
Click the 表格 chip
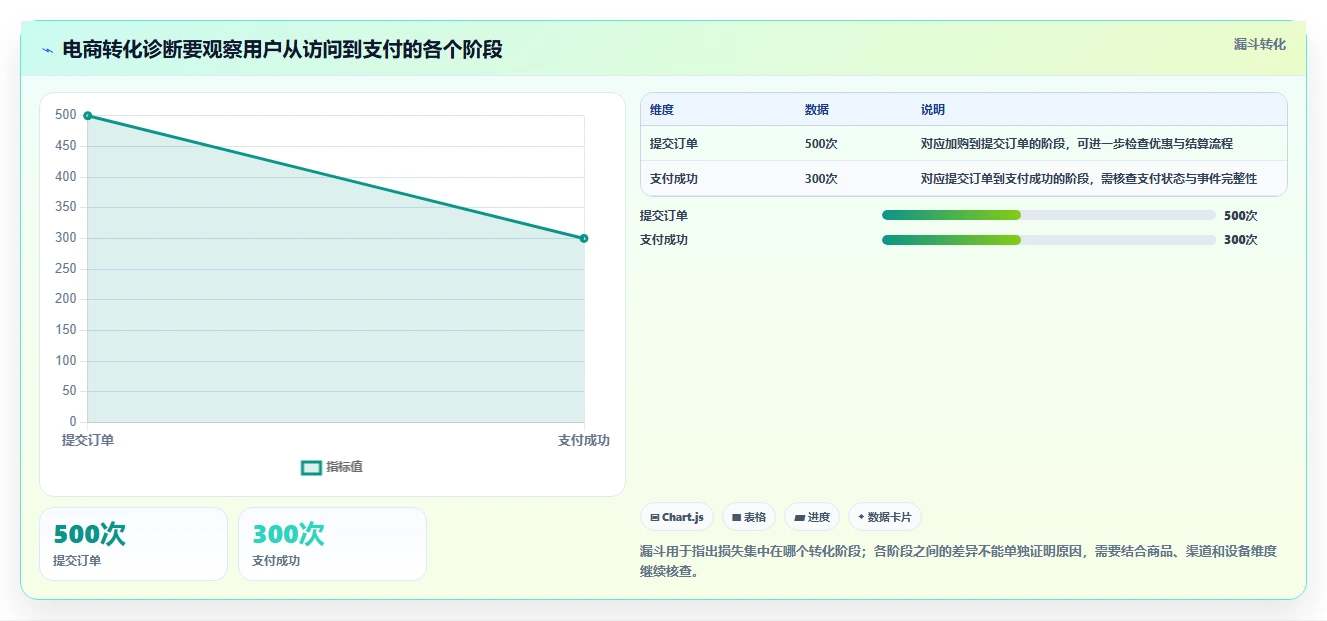pos(749,517)
